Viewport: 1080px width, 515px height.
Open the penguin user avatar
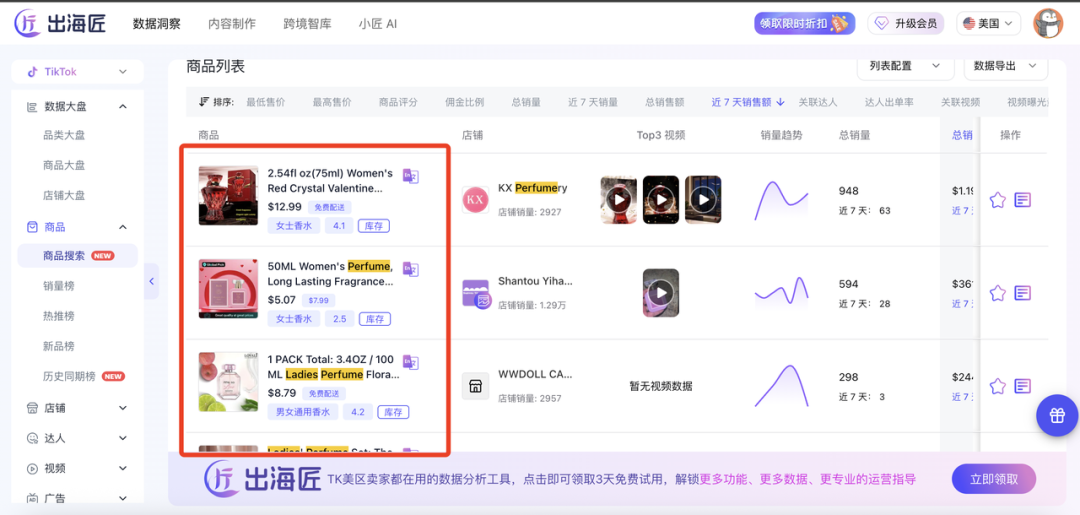[x=1048, y=23]
